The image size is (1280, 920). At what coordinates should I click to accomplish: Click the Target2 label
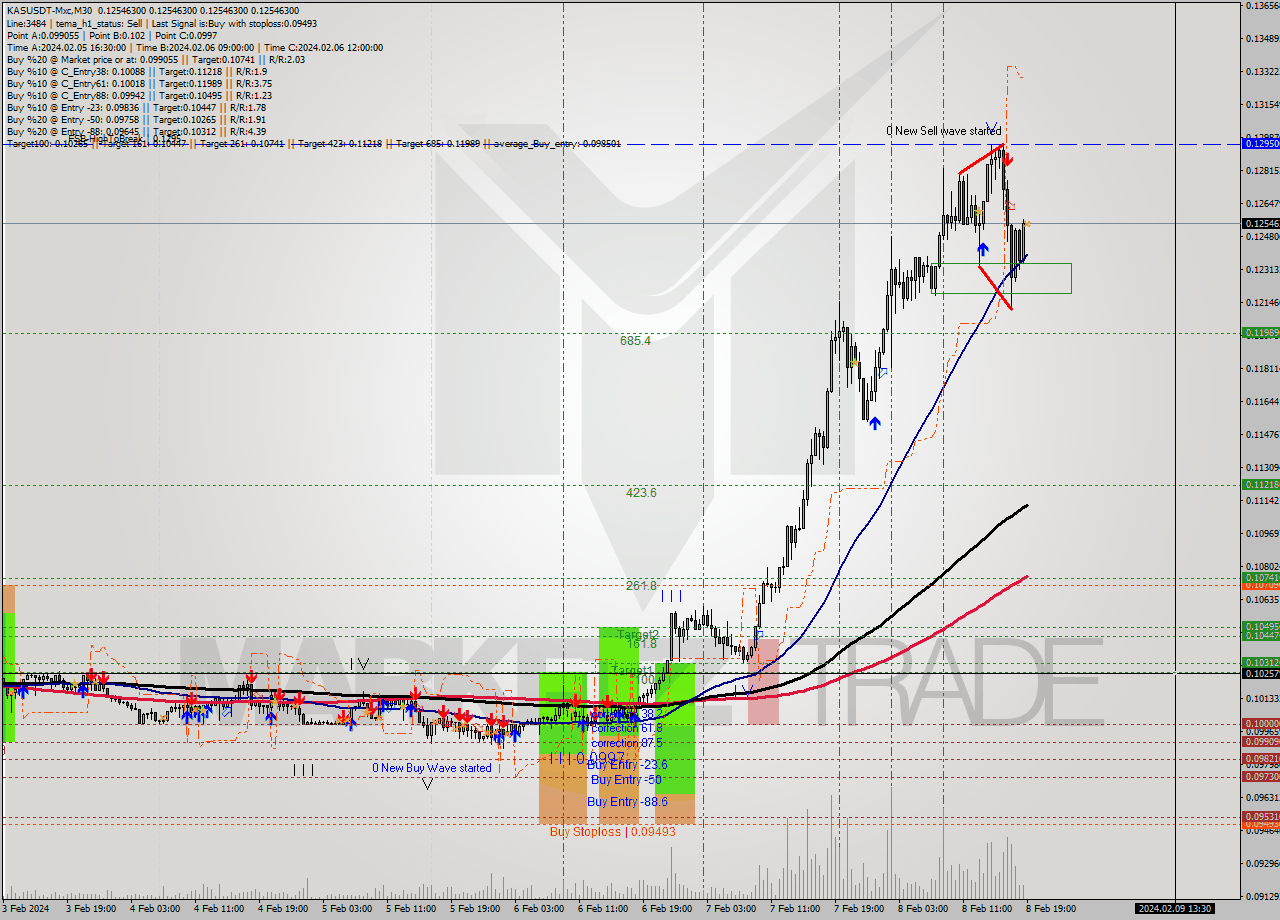click(x=638, y=635)
